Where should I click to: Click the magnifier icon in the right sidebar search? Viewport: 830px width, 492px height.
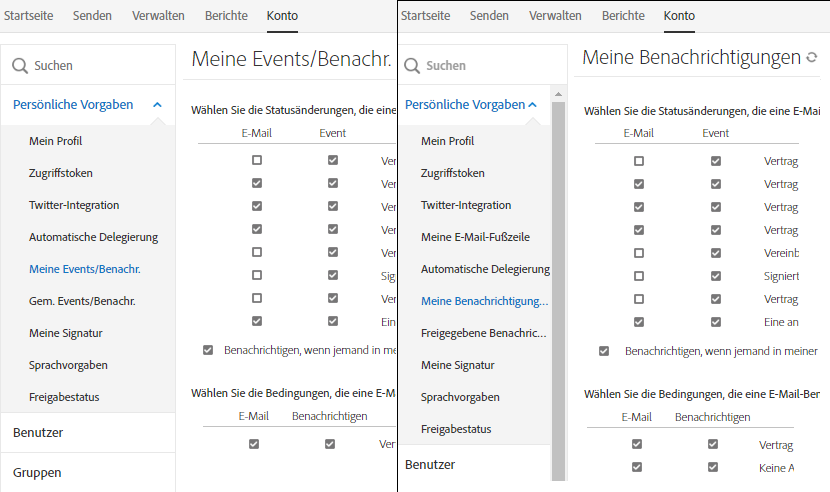click(411, 65)
